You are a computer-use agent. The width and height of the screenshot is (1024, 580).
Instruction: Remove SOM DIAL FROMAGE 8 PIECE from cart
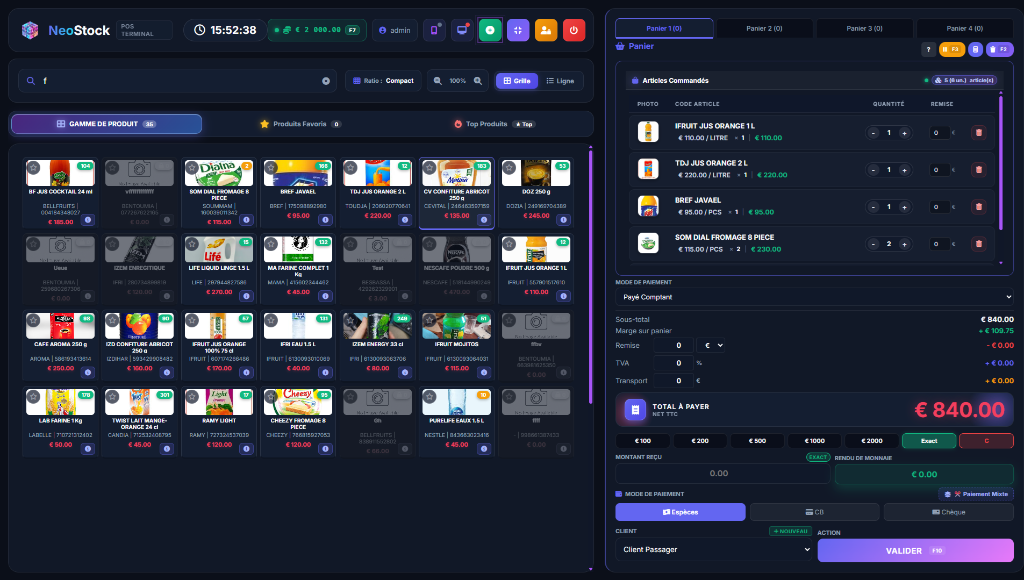(978, 244)
